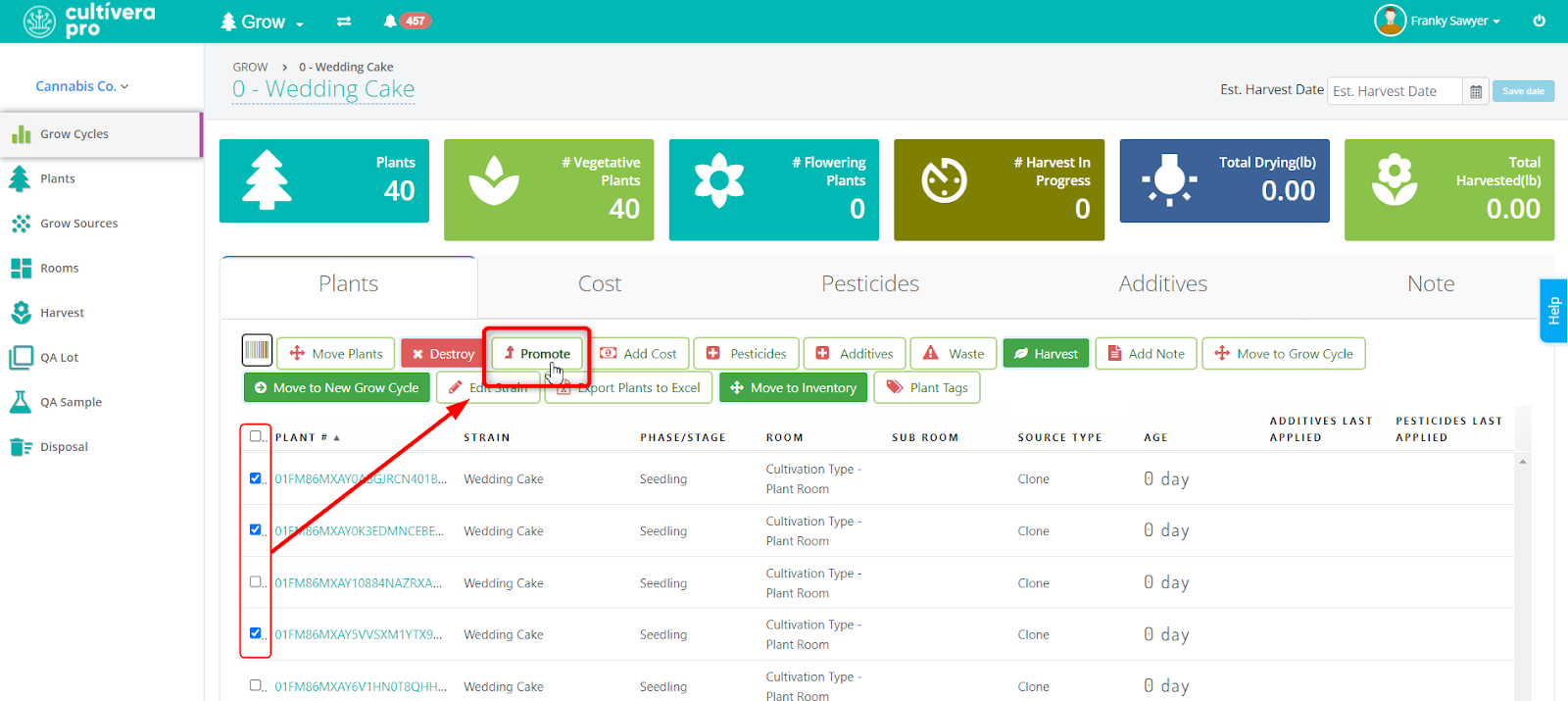Open the Cannabis Co. facility dropdown
This screenshot has width=1568, height=701.
82,86
